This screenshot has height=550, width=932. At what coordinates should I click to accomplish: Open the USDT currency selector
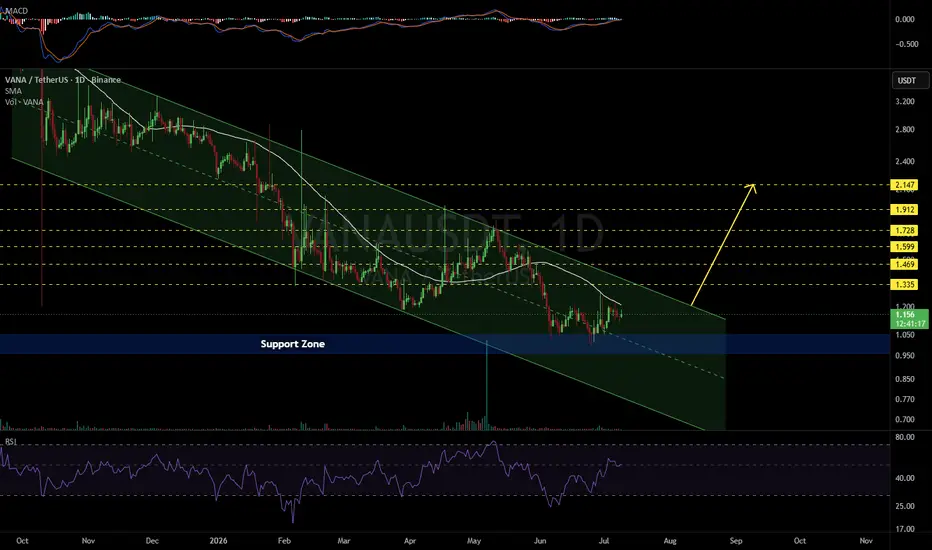[910, 80]
